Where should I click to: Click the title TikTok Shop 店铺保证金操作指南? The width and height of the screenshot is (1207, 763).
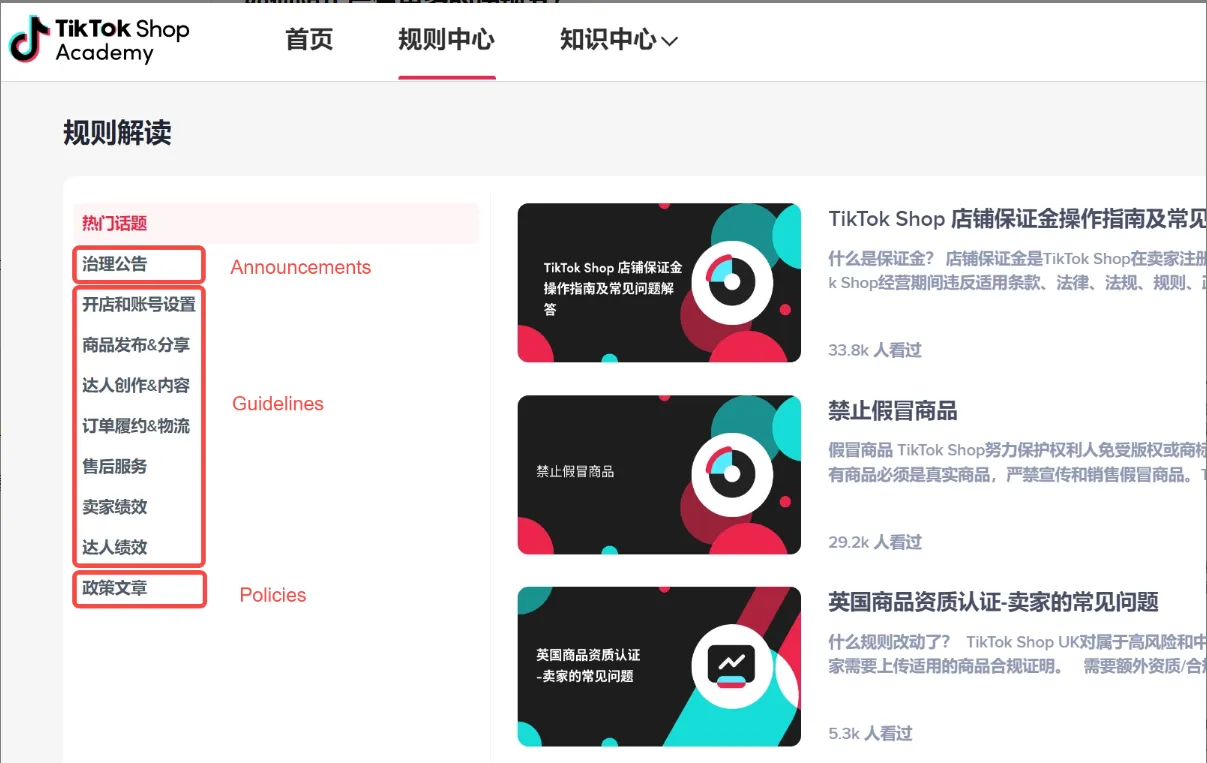[x=1017, y=219]
